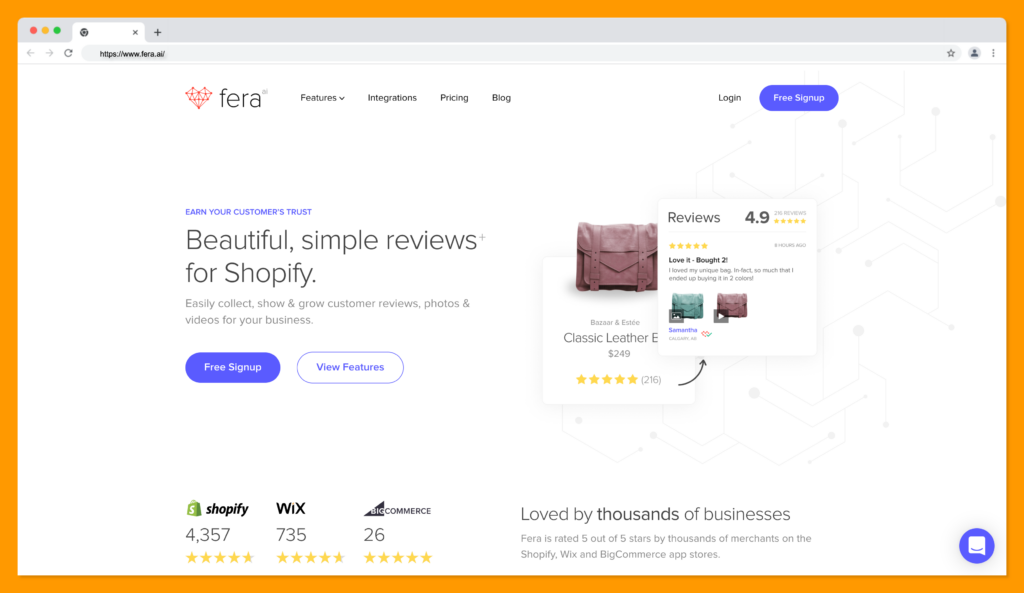Open the chat widget bubble

976,545
